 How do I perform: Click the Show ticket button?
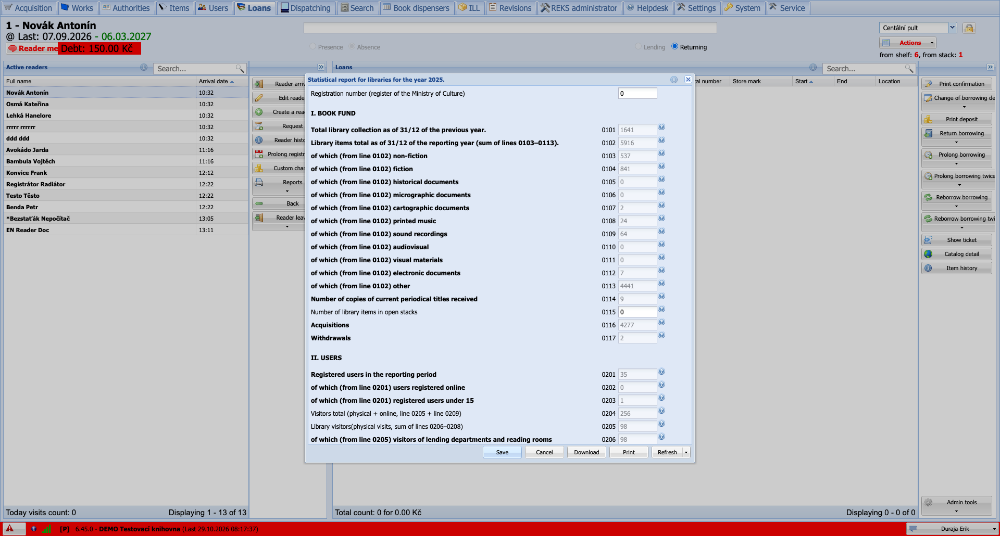coord(956,240)
